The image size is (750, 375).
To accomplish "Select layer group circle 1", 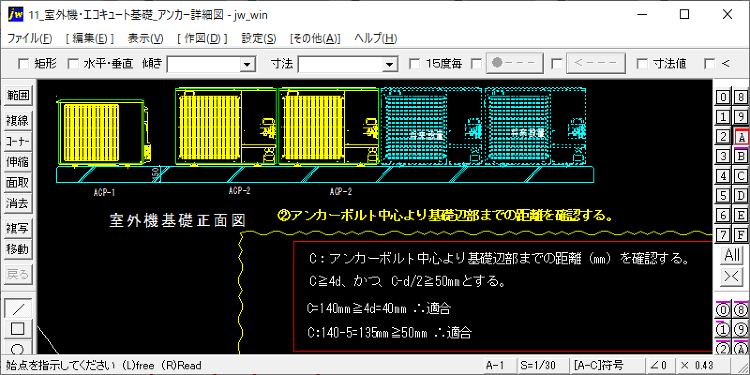I will tap(723, 330).
